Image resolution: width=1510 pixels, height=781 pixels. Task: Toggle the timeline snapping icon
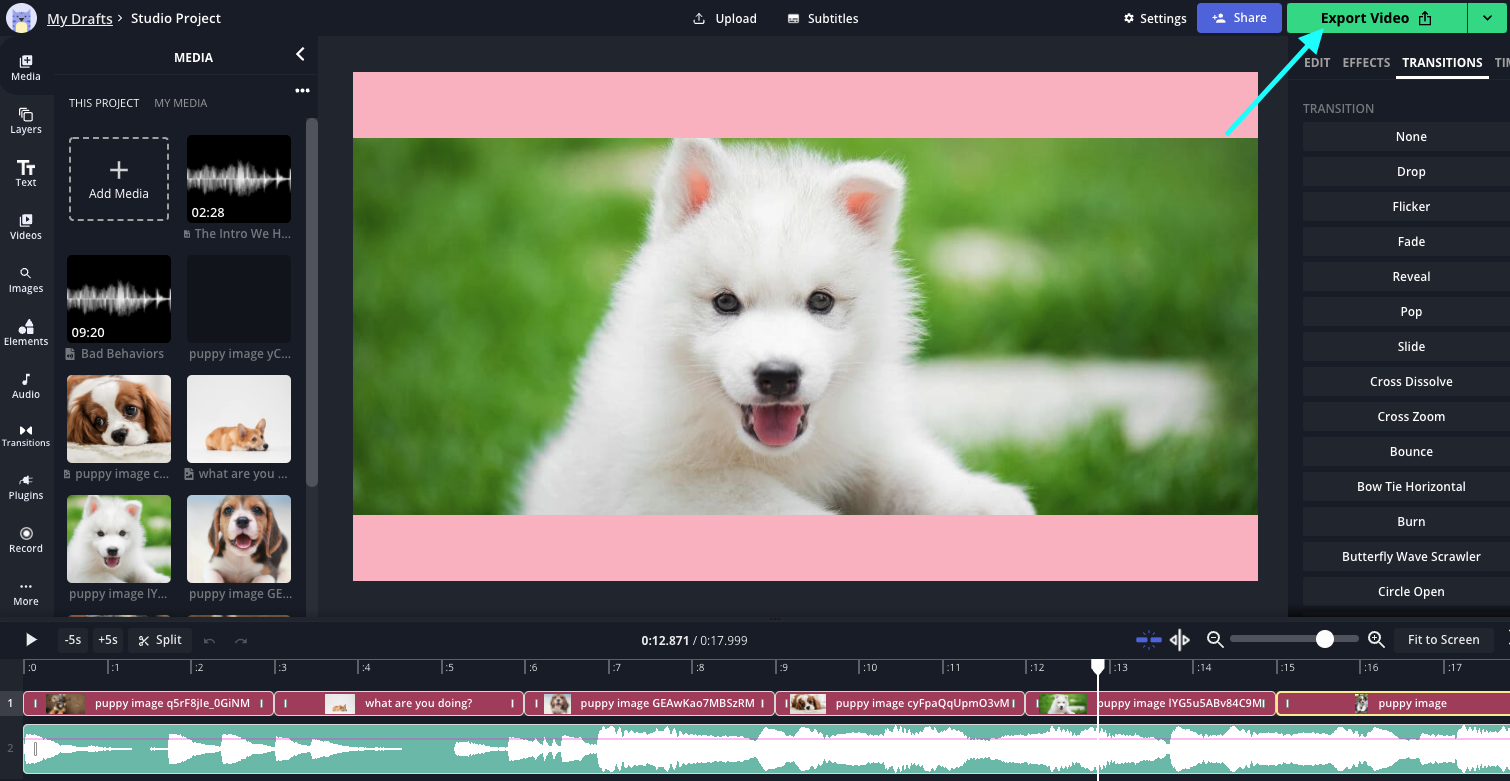click(x=1149, y=640)
